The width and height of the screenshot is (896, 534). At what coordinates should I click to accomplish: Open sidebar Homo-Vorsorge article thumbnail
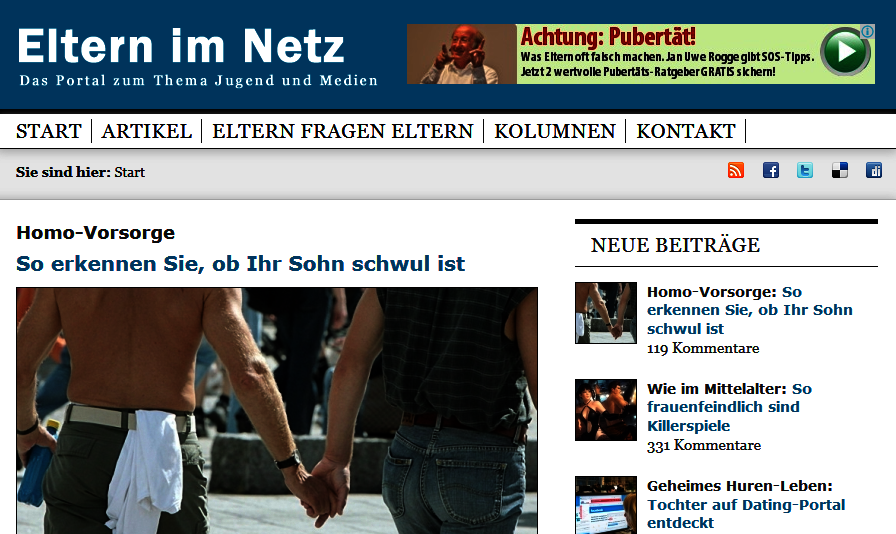coord(606,313)
